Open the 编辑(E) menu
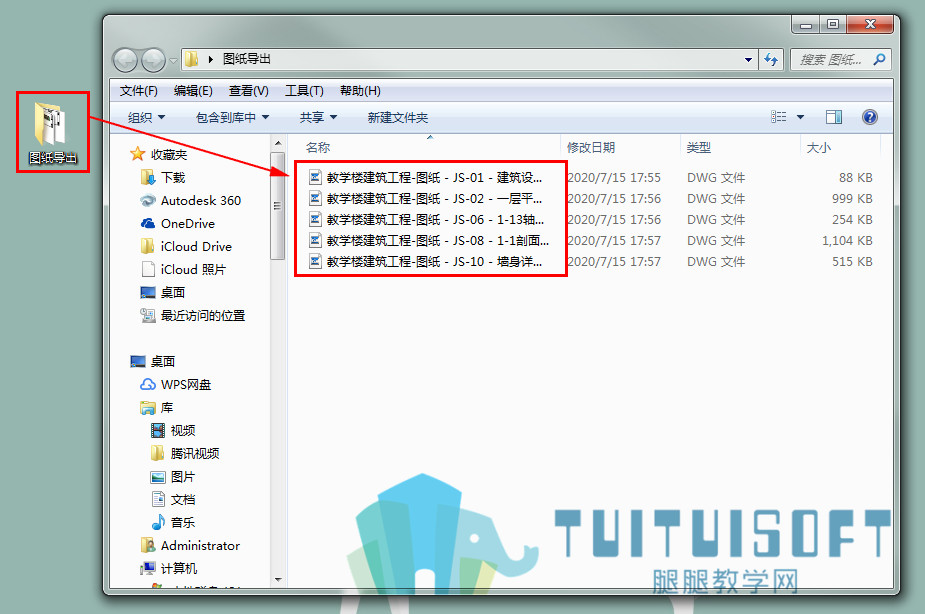 [193, 91]
